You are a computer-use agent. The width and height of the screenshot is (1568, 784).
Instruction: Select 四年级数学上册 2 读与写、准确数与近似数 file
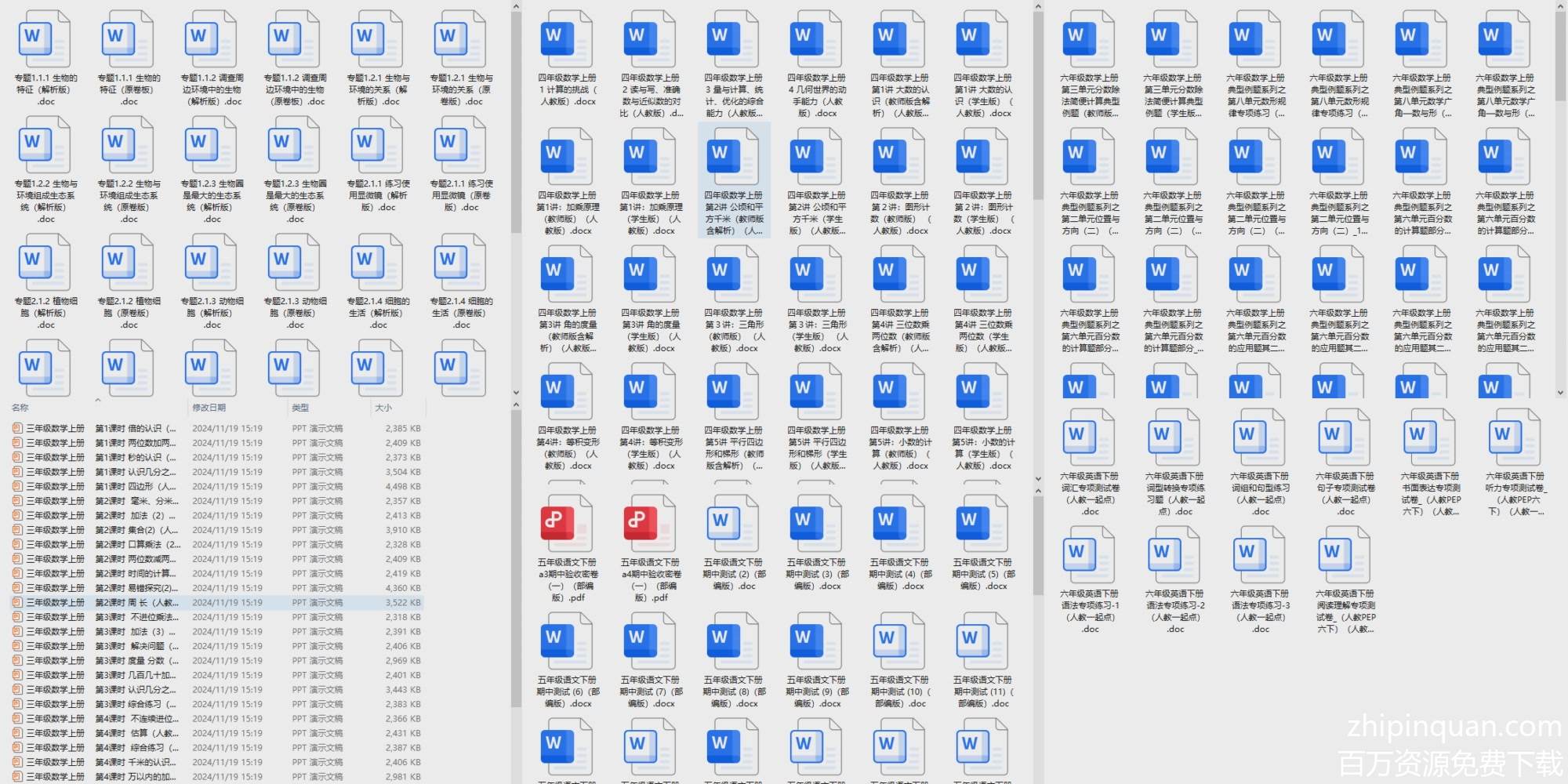pos(651,64)
